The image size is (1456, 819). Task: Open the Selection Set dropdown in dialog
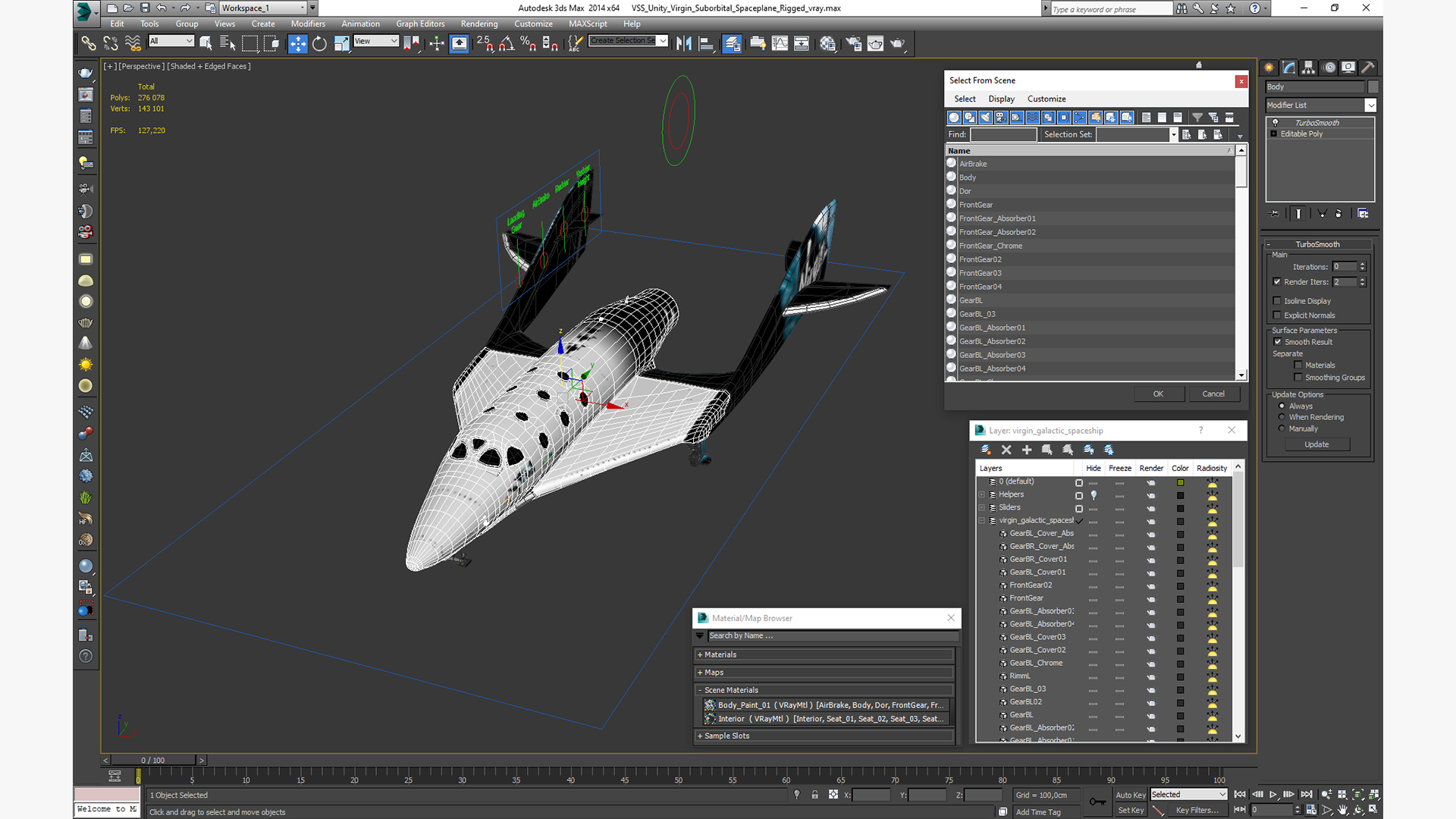pos(1173,134)
